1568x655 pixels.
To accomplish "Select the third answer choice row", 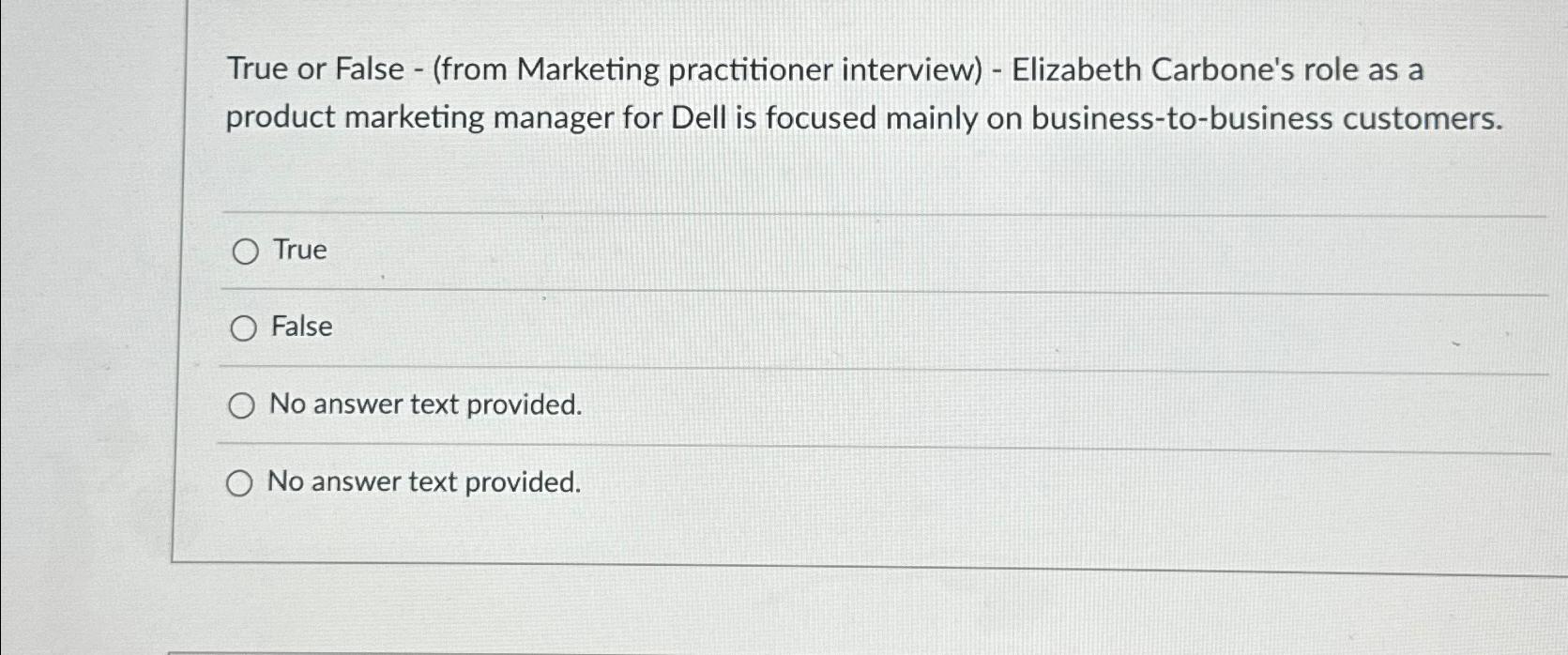I will tap(425, 404).
